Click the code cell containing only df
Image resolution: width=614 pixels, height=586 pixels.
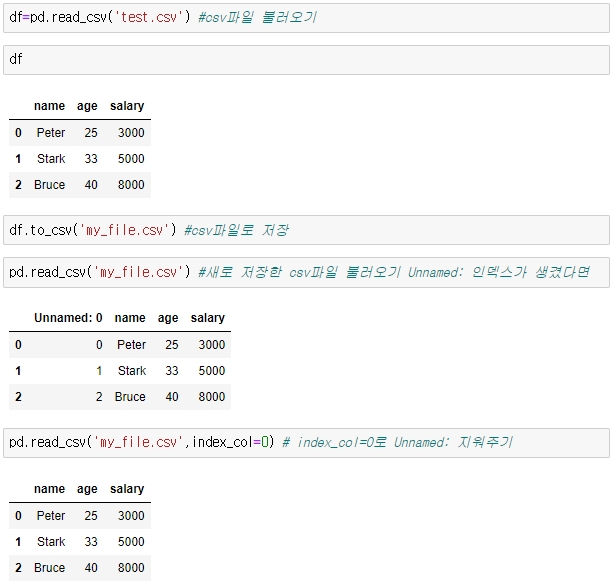[307, 60]
